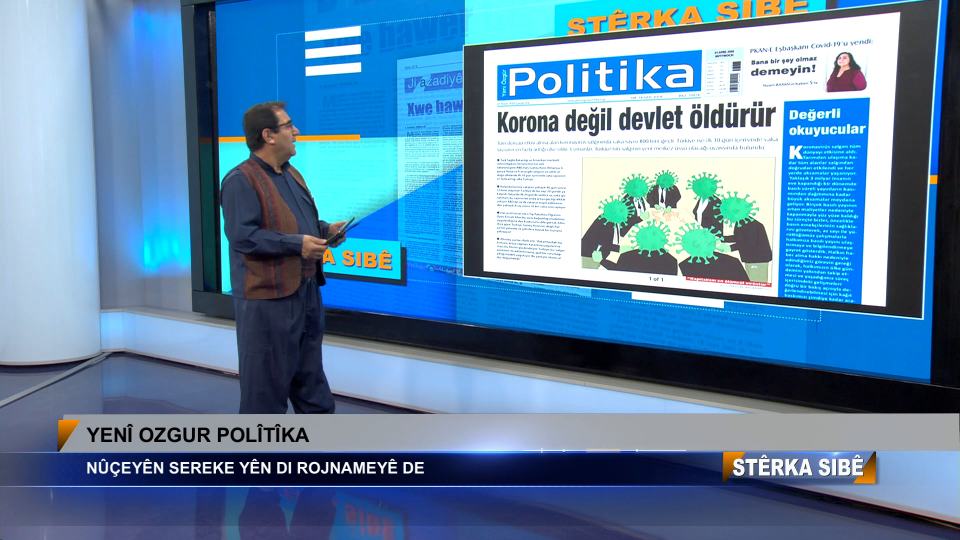Click the Politika newspaper logo

coord(599,77)
